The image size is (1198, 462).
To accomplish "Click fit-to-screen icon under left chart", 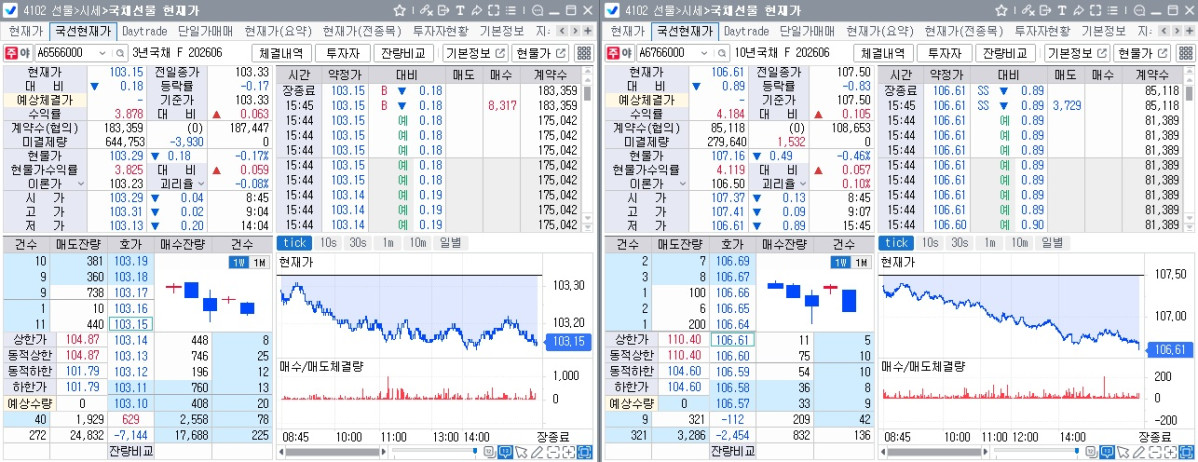I will [584, 452].
